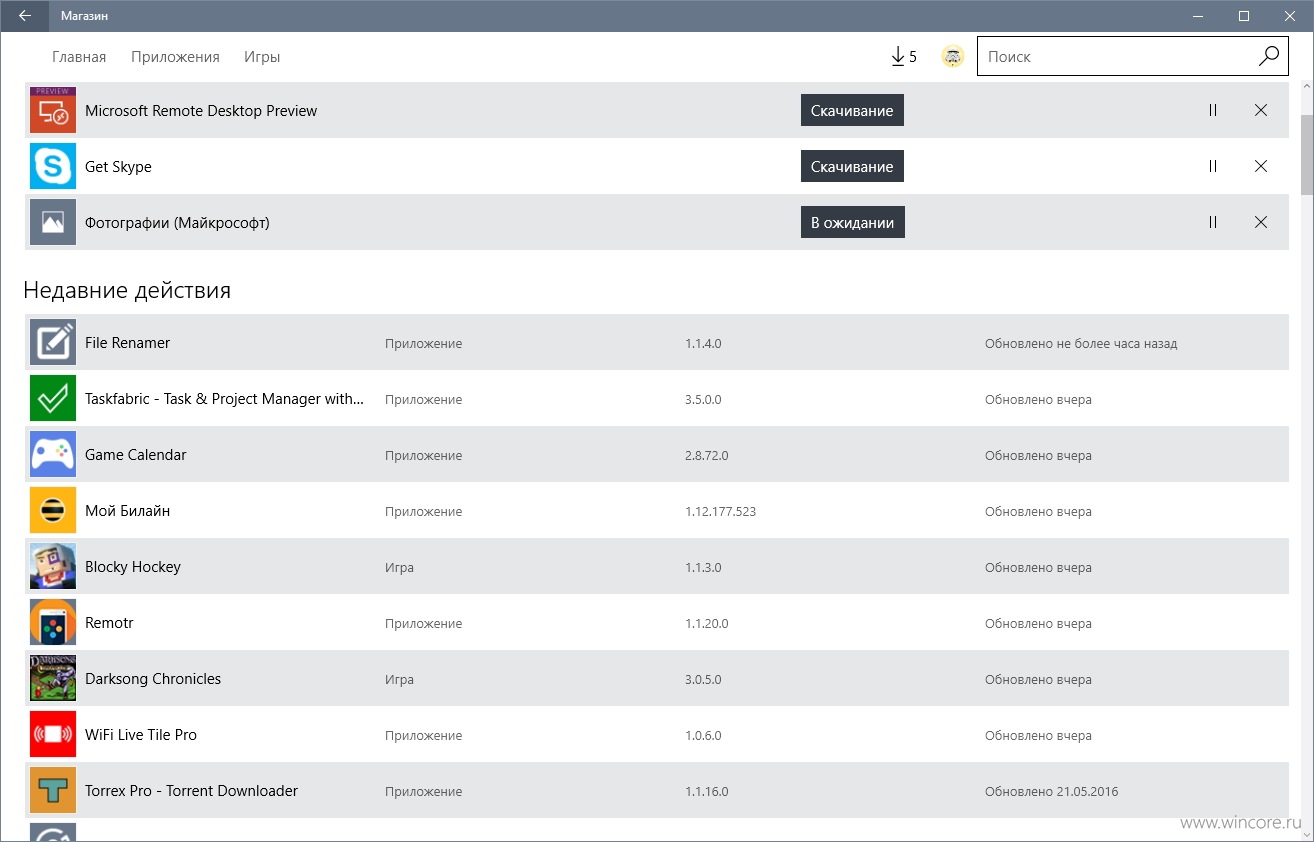Open the Game Calendar gamepad icon
Image resolution: width=1314 pixels, height=842 pixels.
coord(53,454)
